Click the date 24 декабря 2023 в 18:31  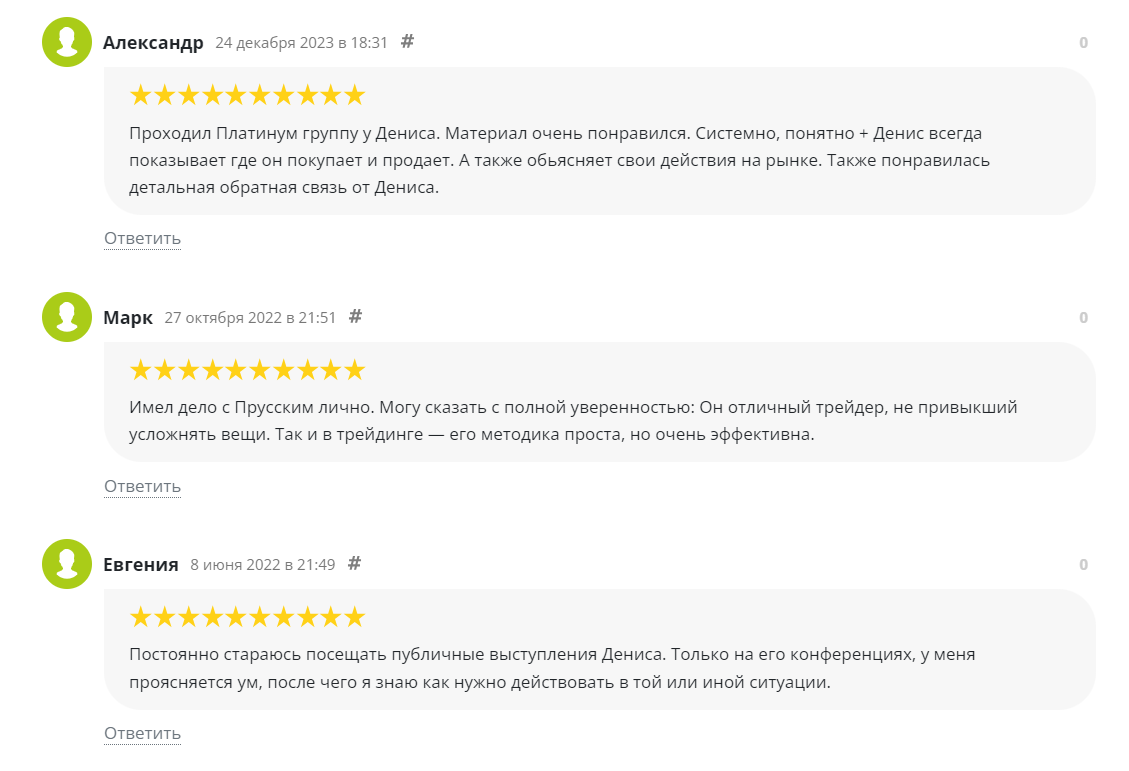click(301, 43)
